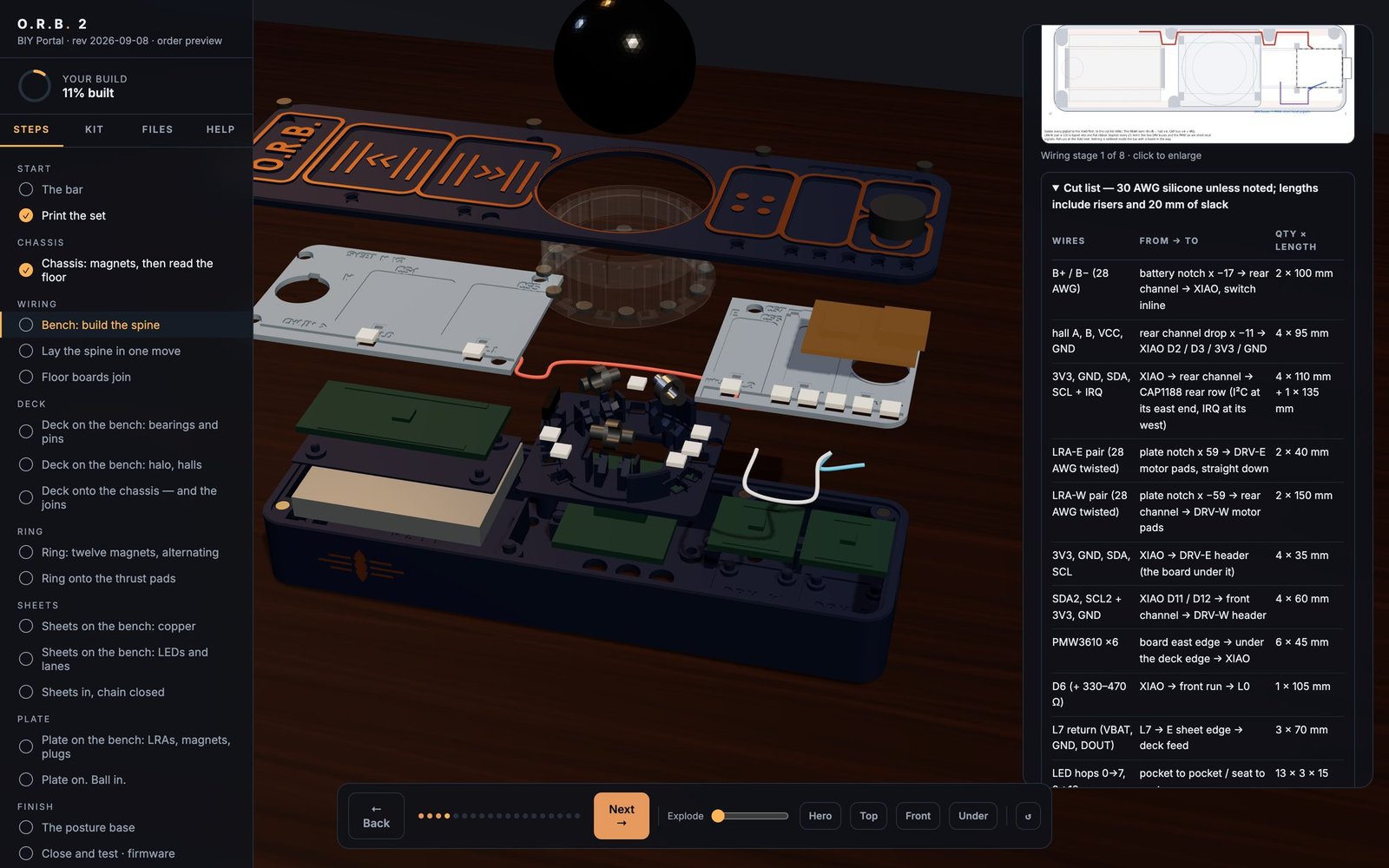Open 'Sheets on the bench: LEDs and lanes'
1389x868 pixels.
point(127,659)
